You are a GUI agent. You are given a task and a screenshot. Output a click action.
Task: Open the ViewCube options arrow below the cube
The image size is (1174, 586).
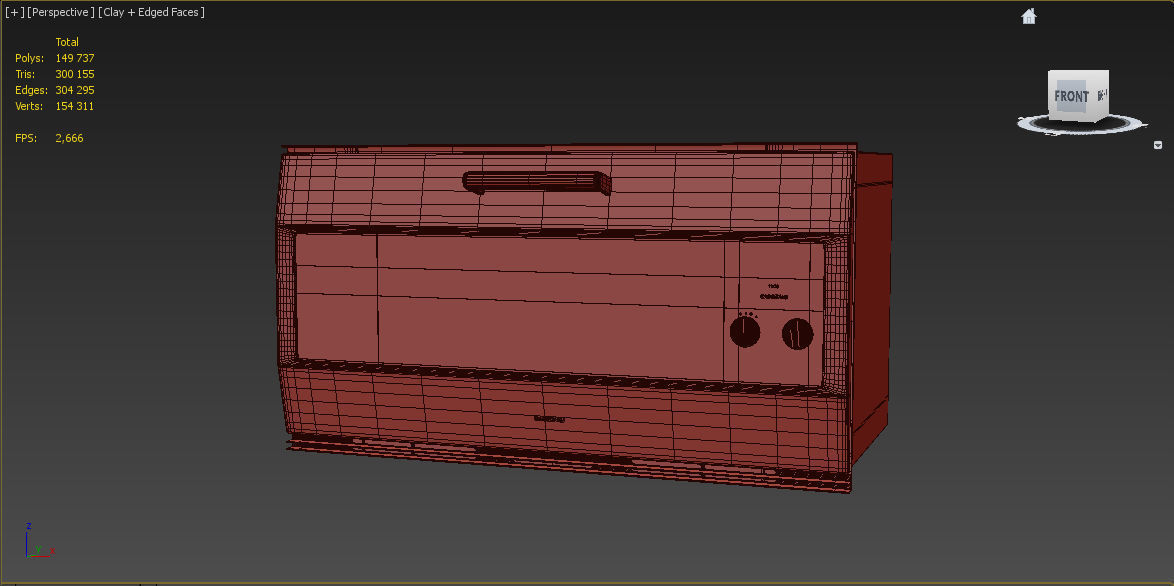(1157, 146)
